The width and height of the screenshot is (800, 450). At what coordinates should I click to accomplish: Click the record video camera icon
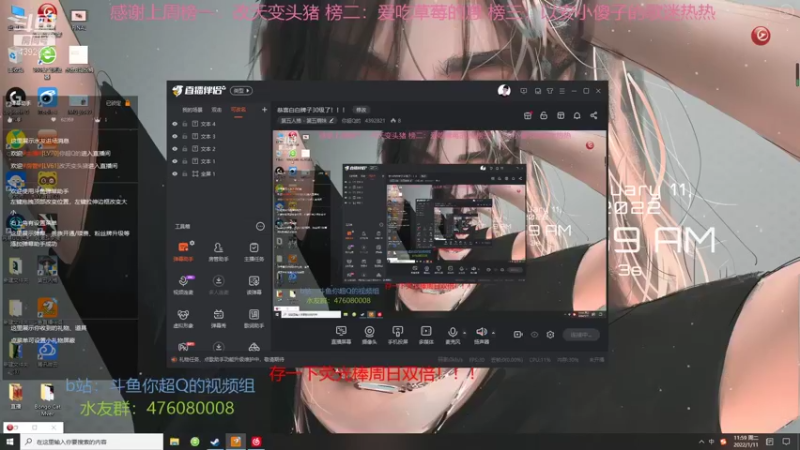(x=518, y=335)
